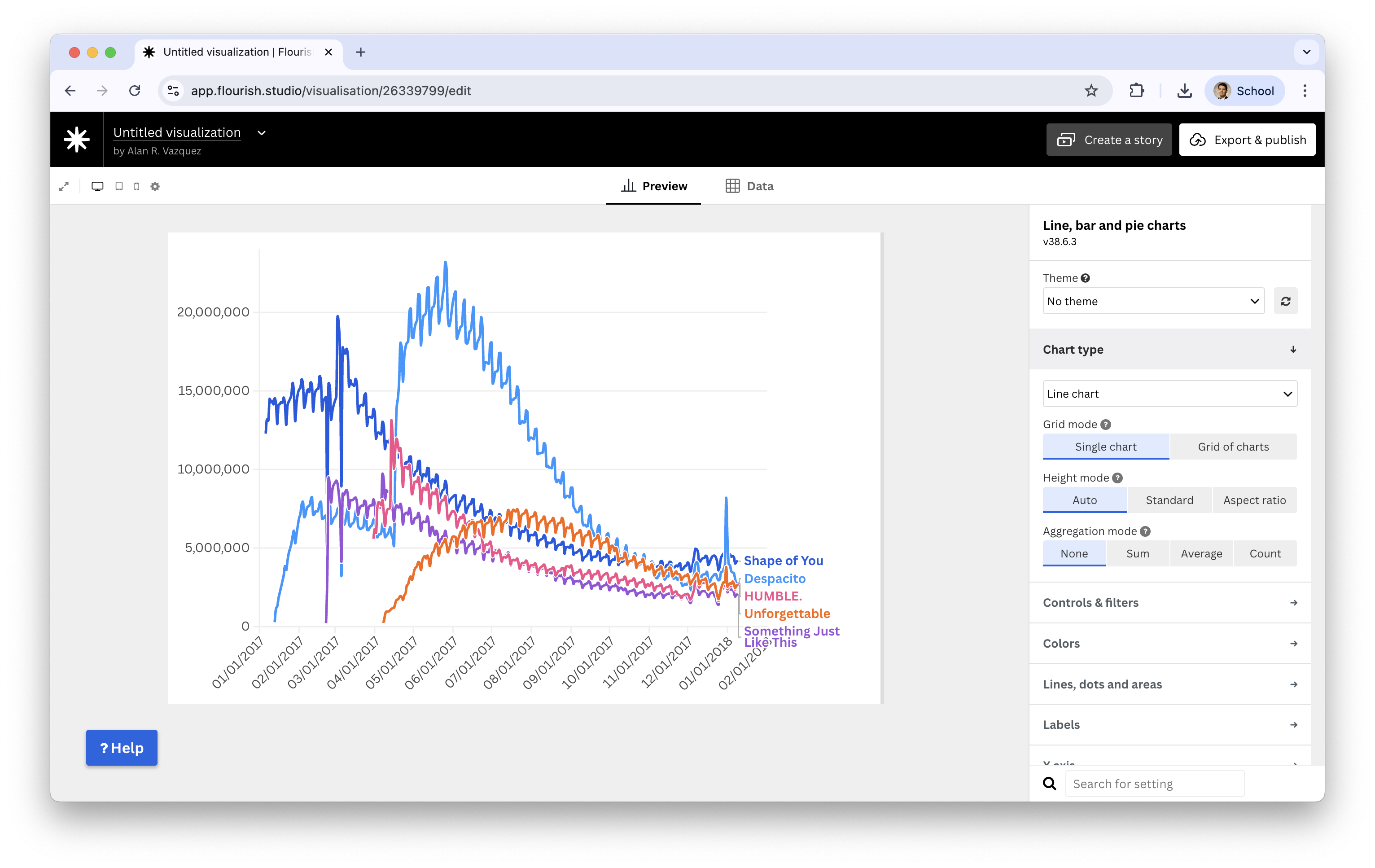This screenshot has height=868, width=1375.
Task: Click the browser extensions puzzle icon
Action: coord(1136,91)
